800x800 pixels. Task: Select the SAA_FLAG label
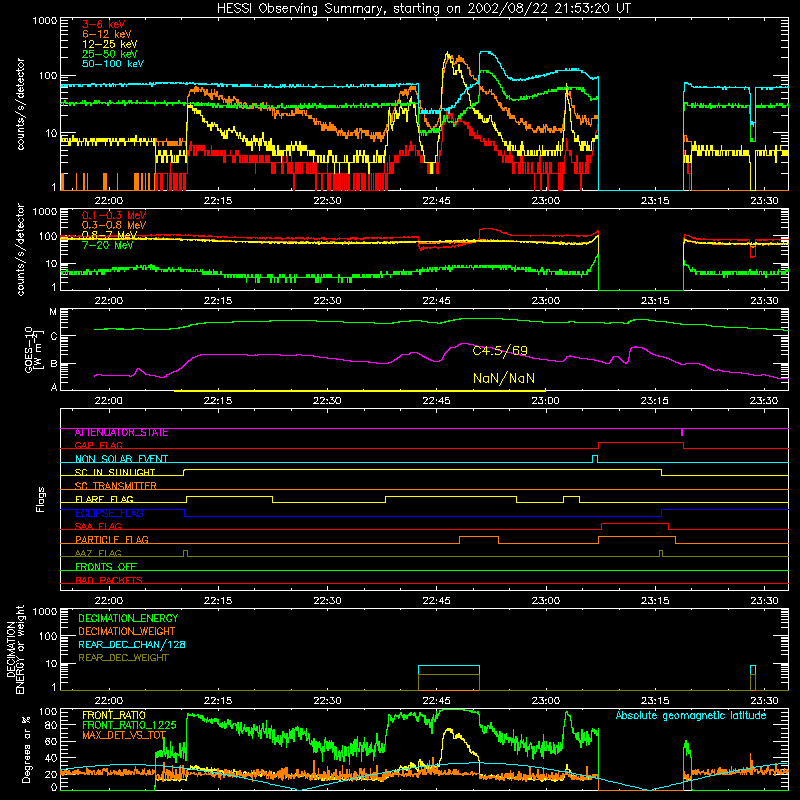click(x=98, y=526)
